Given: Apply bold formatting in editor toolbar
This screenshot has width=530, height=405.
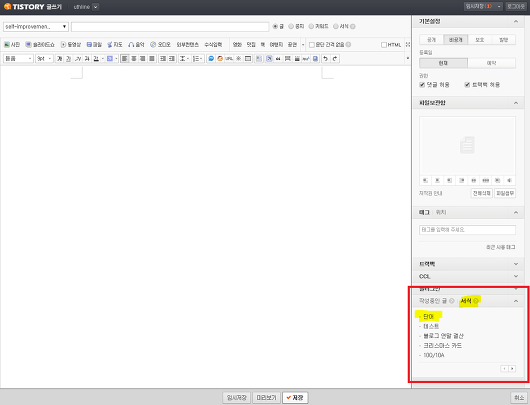Looking at the screenshot, I should (x=59, y=59).
